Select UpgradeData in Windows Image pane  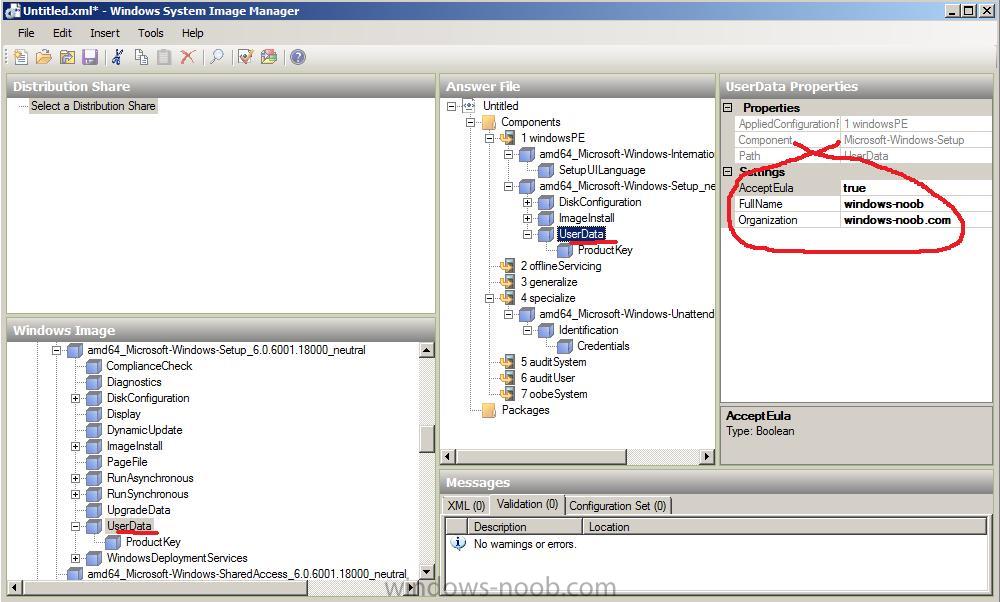[138, 510]
